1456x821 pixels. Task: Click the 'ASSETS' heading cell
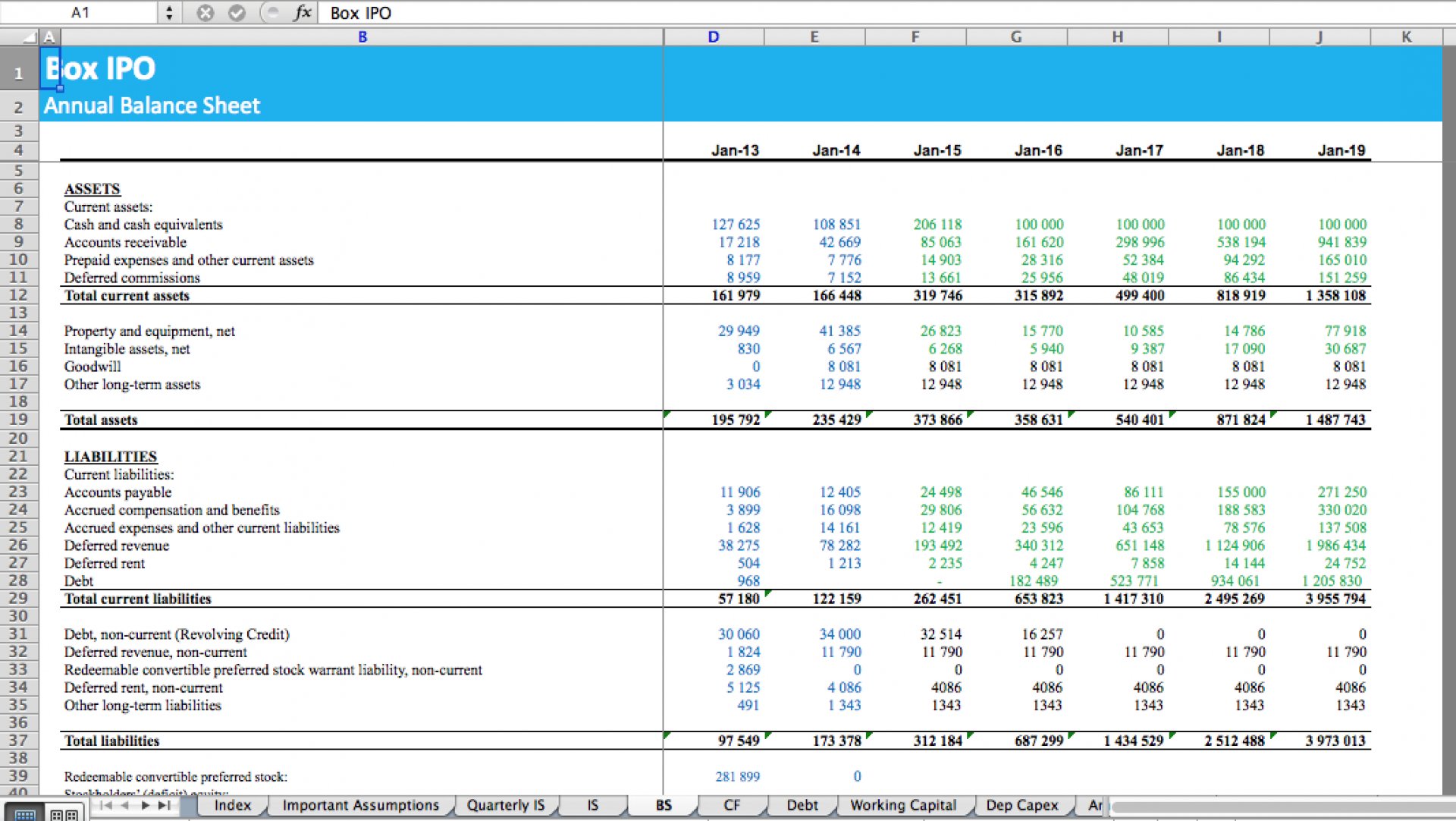pyautogui.click(x=92, y=189)
